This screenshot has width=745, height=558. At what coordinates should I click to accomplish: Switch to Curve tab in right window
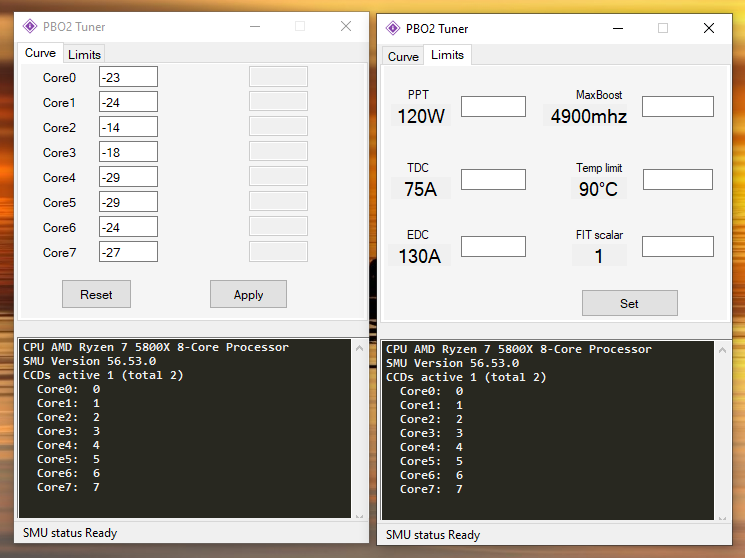pos(403,57)
